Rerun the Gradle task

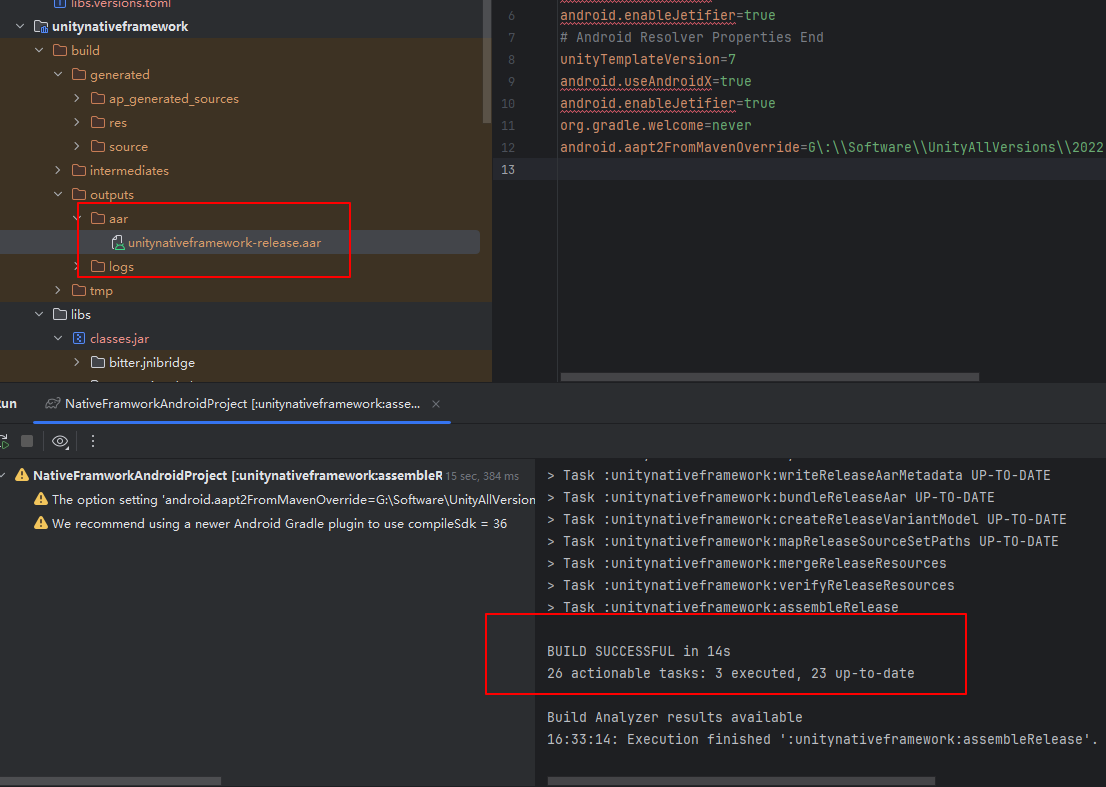[4, 441]
